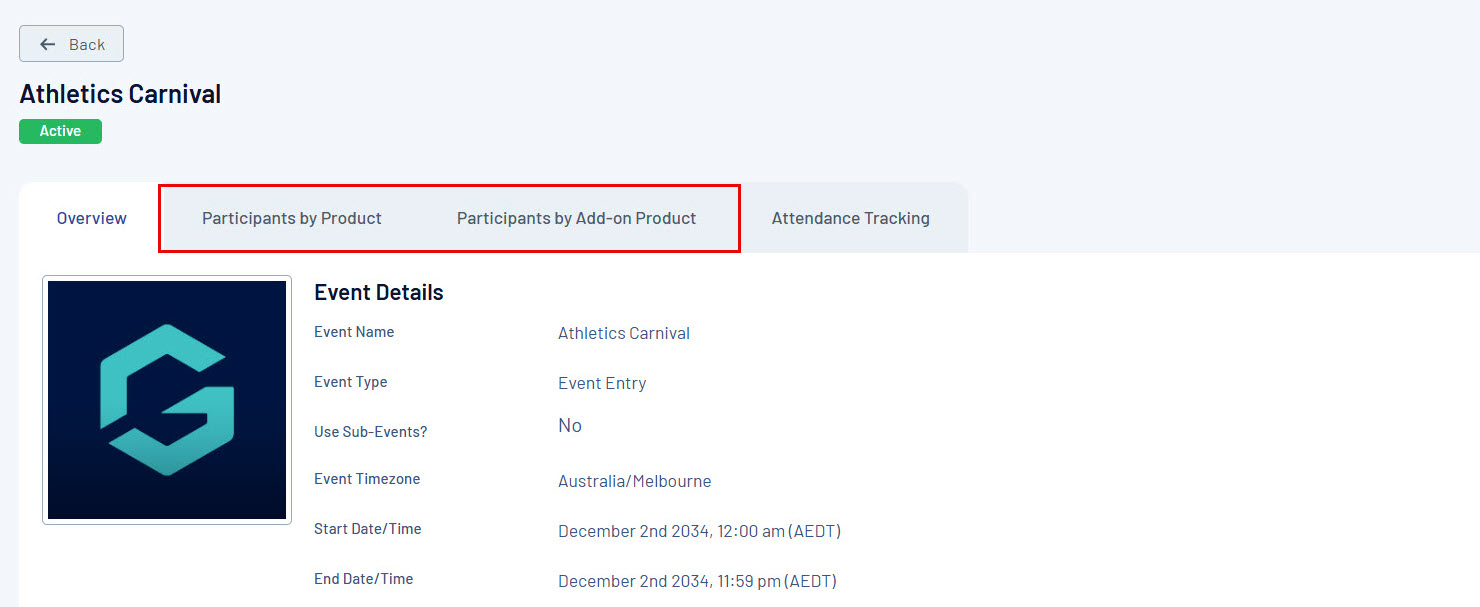1480x607 pixels.
Task: Click the Event Name field label
Action: click(354, 332)
